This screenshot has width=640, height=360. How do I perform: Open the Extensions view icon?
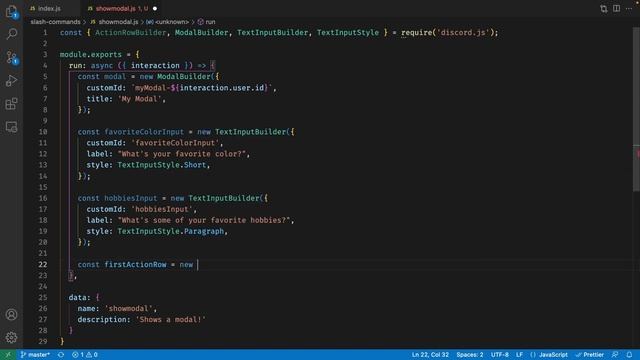pyautogui.click(x=11, y=104)
